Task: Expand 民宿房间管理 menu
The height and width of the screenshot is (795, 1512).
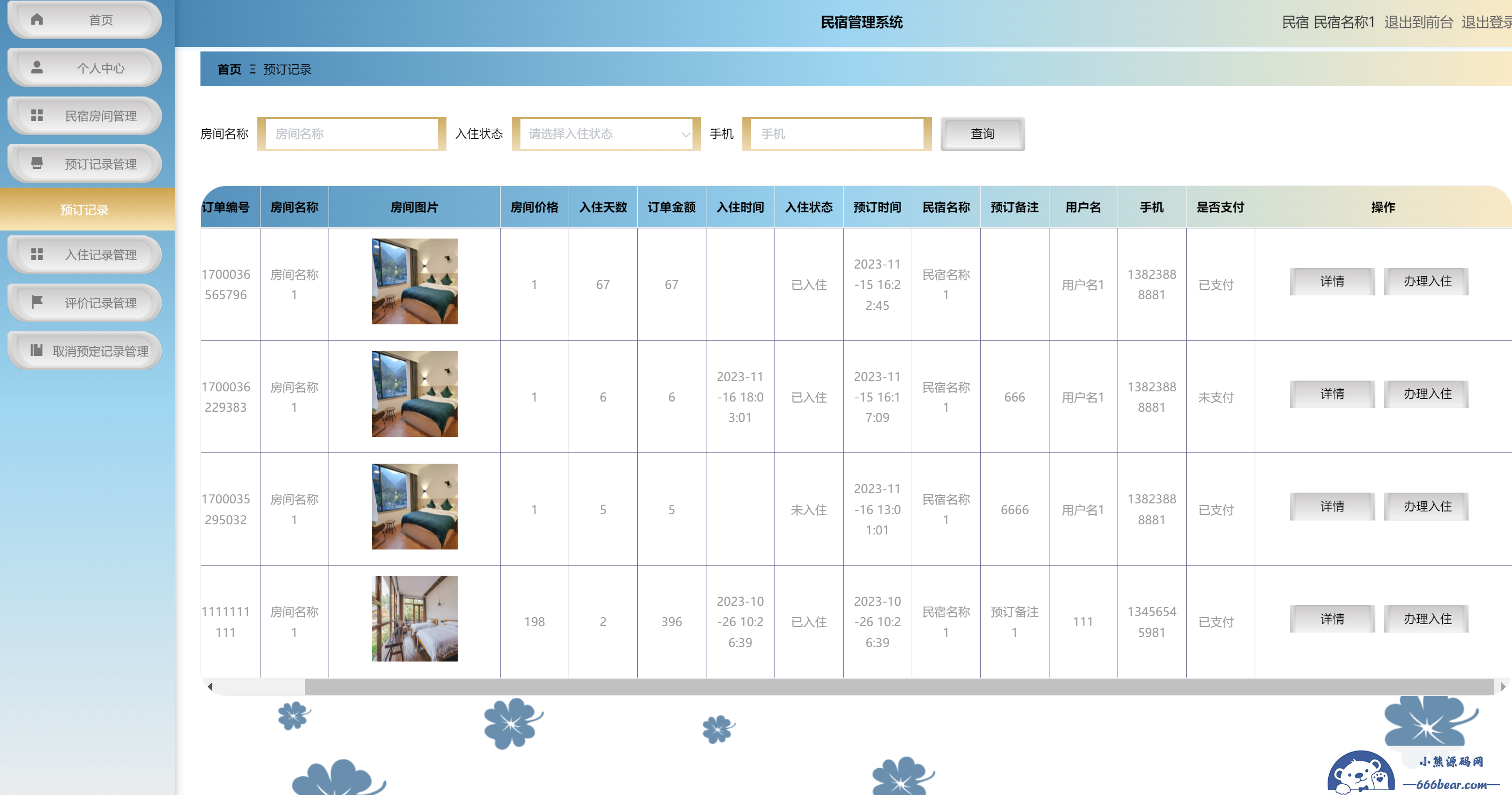Action: click(85, 116)
